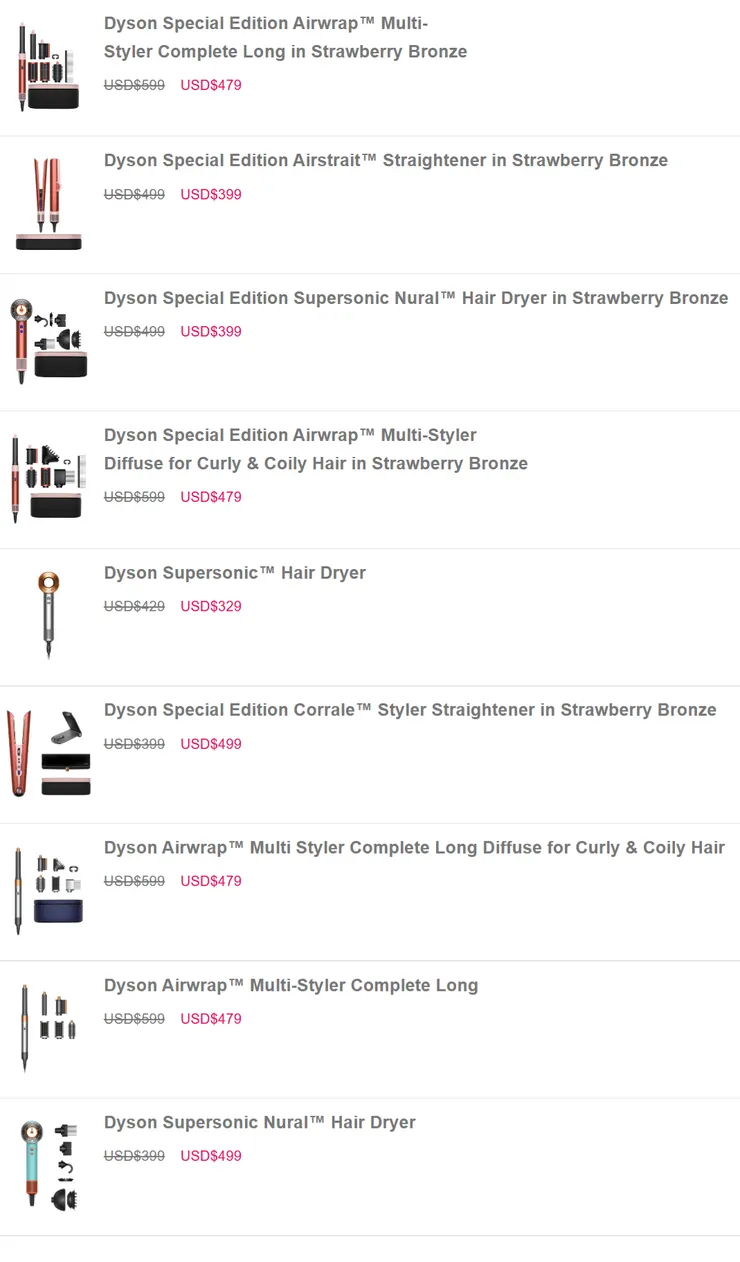Click the Airstrait Straightener in Strawberry Bronze title
740x1262 pixels.
[x=385, y=160]
